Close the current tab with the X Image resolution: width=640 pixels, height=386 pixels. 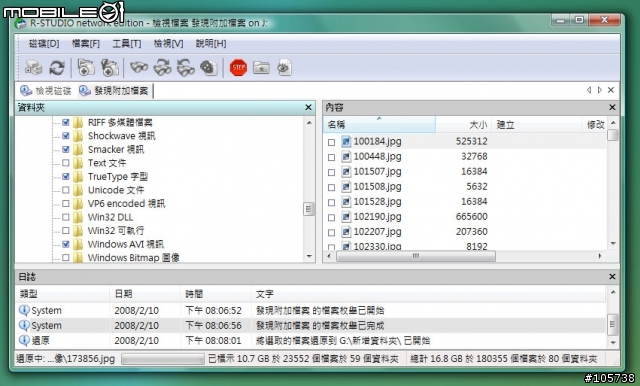(x=611, y=90)
